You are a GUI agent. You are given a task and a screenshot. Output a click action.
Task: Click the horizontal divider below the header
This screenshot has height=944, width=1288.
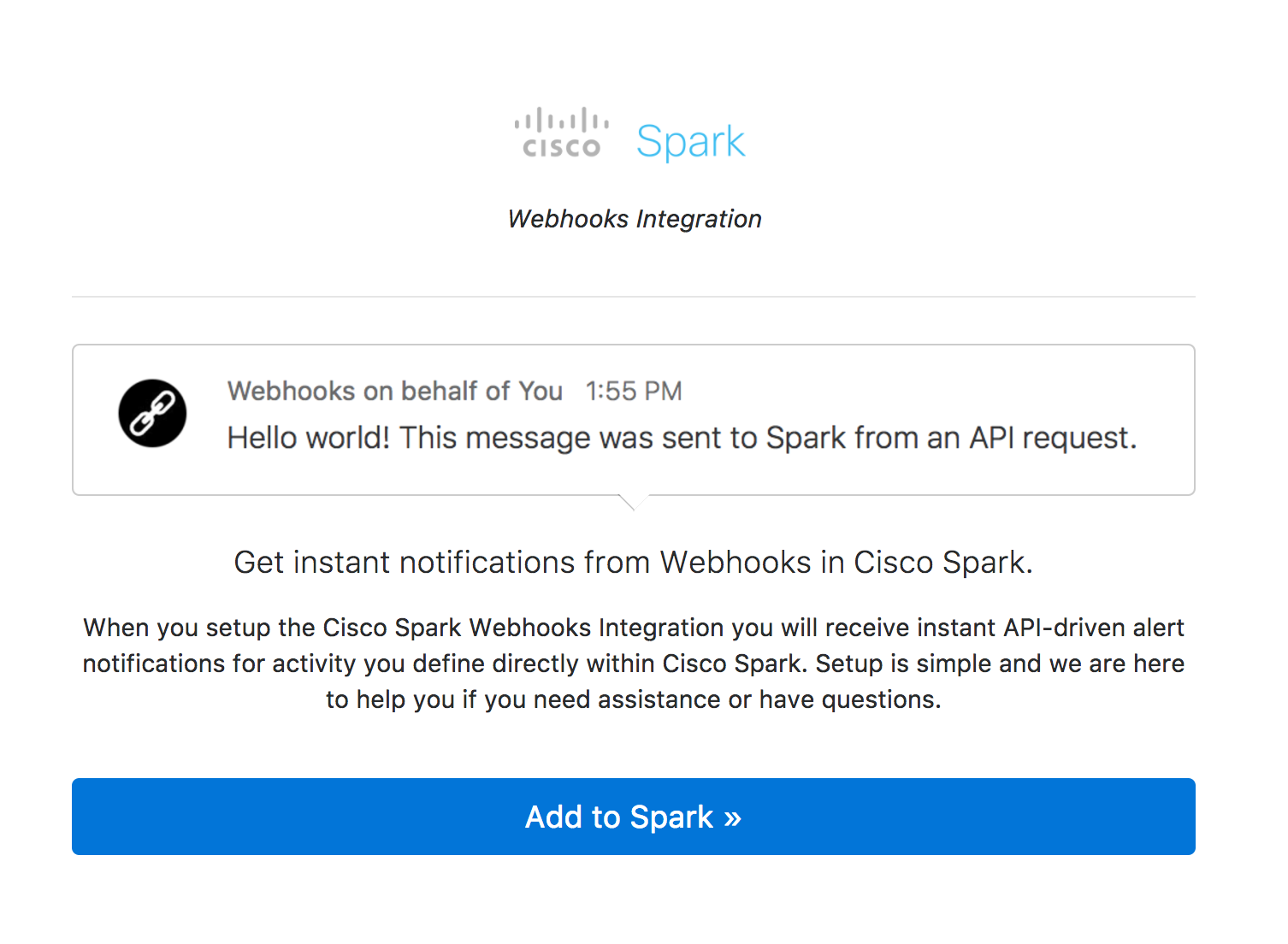(633, 297)
